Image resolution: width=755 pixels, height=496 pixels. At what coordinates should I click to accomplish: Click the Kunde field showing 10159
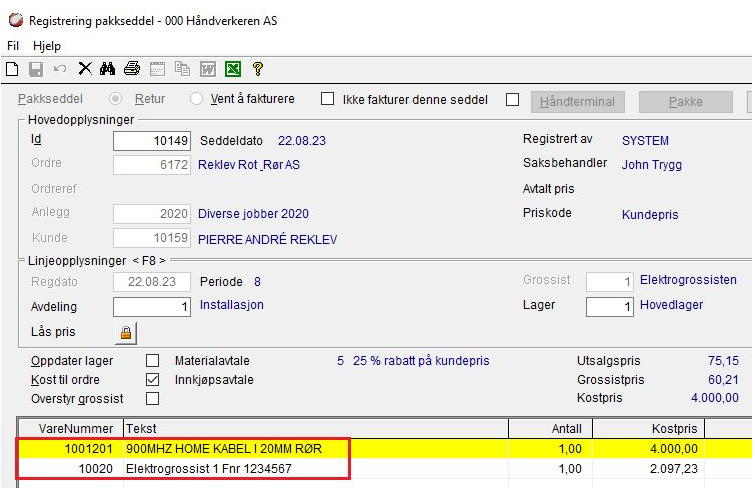152,238
